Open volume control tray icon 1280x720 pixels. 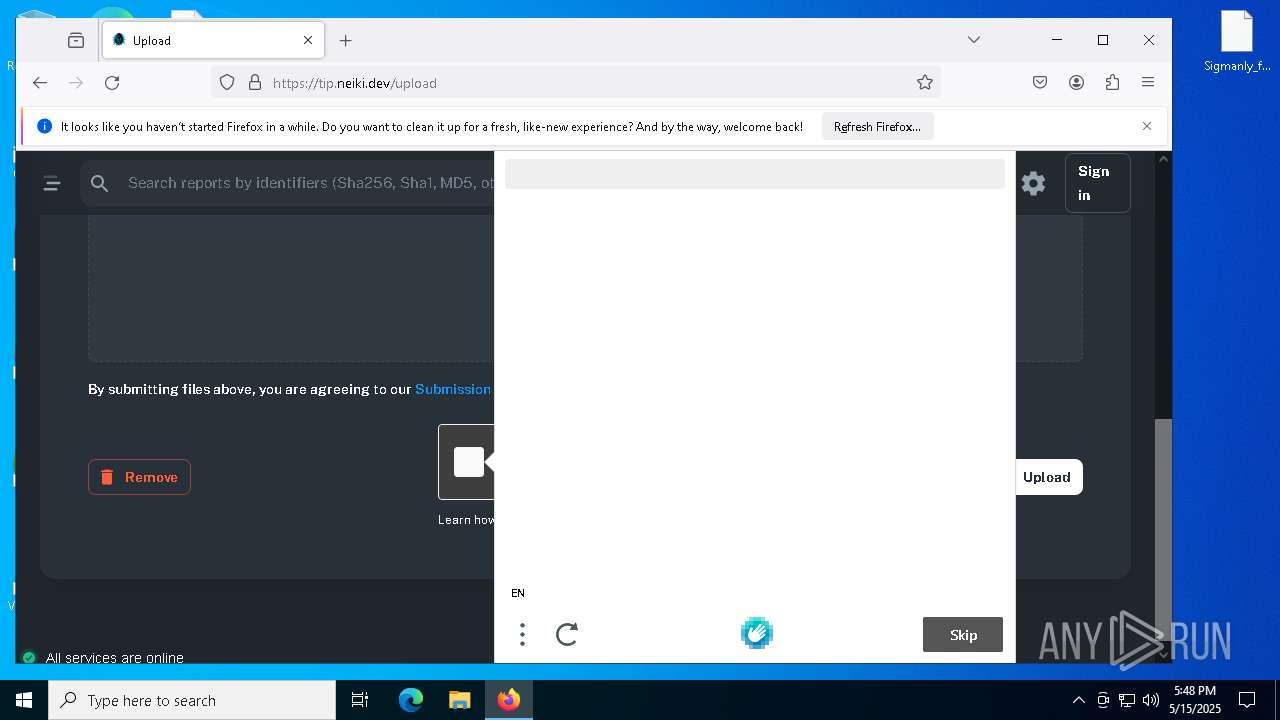pos(1151,700)
